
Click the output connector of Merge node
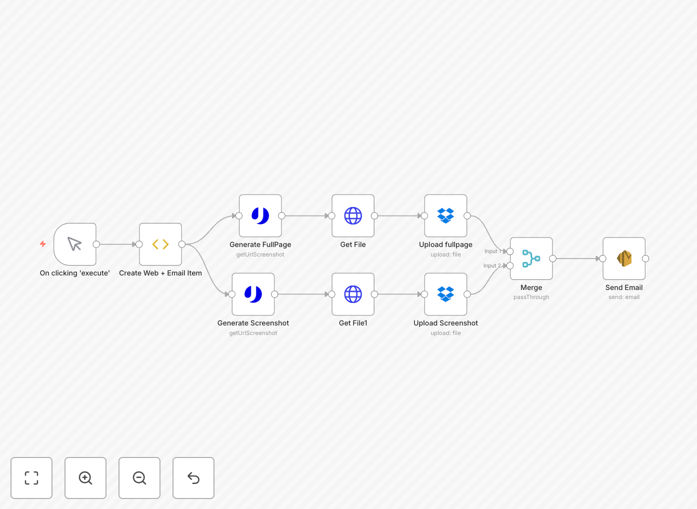pos(553,258)
